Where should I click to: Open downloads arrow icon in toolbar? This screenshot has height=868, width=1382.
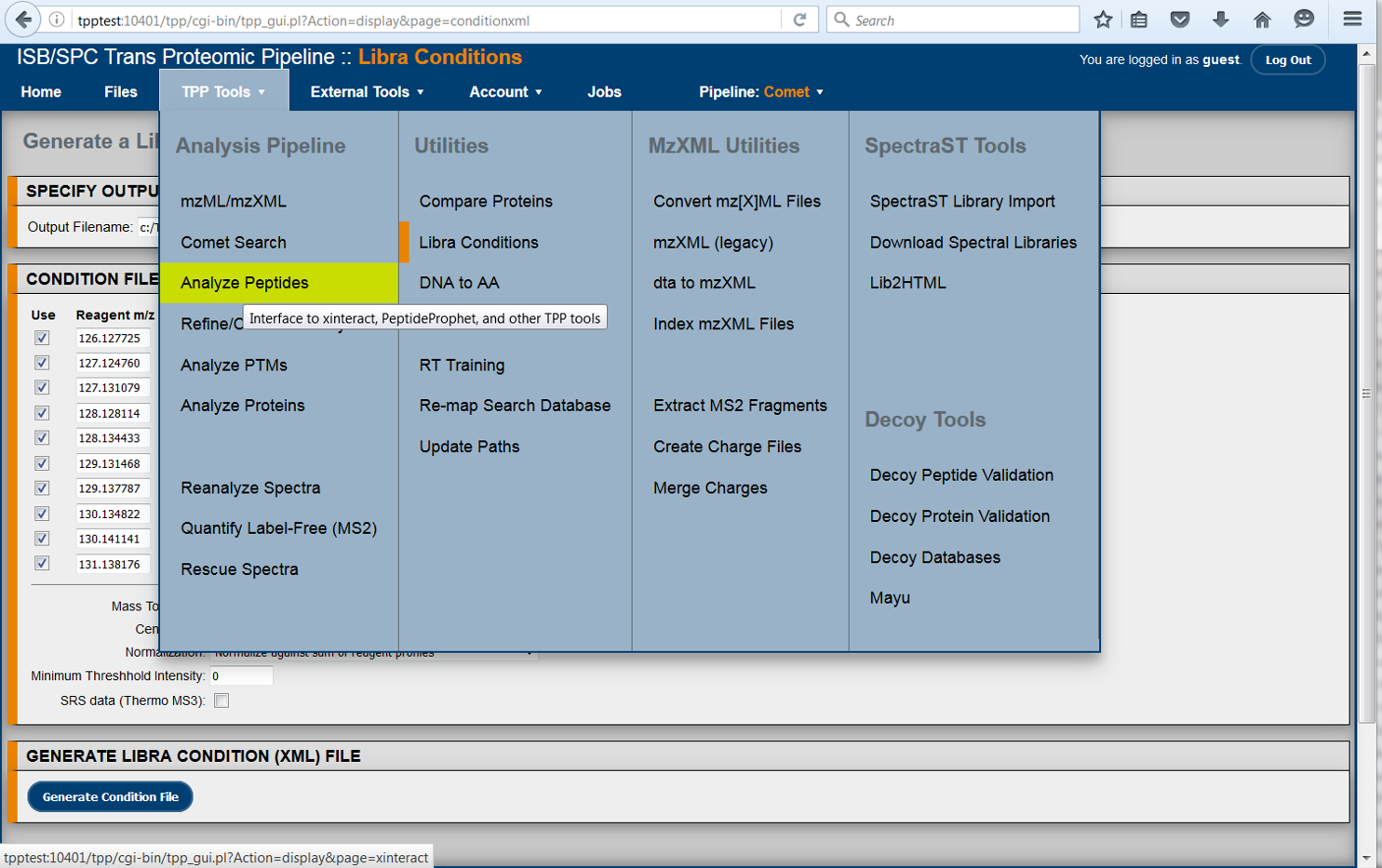point(1221,20)
